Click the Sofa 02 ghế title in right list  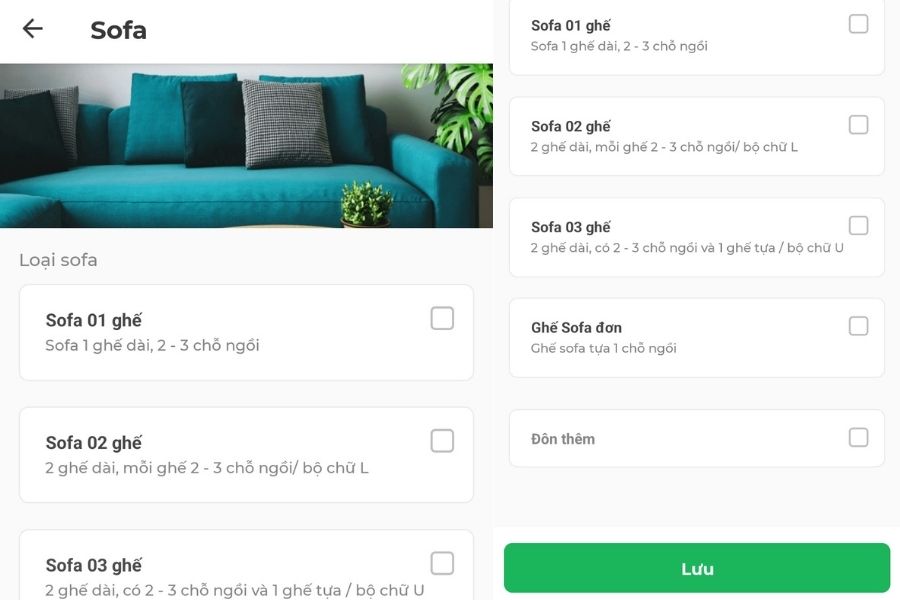tap(570, 126)
